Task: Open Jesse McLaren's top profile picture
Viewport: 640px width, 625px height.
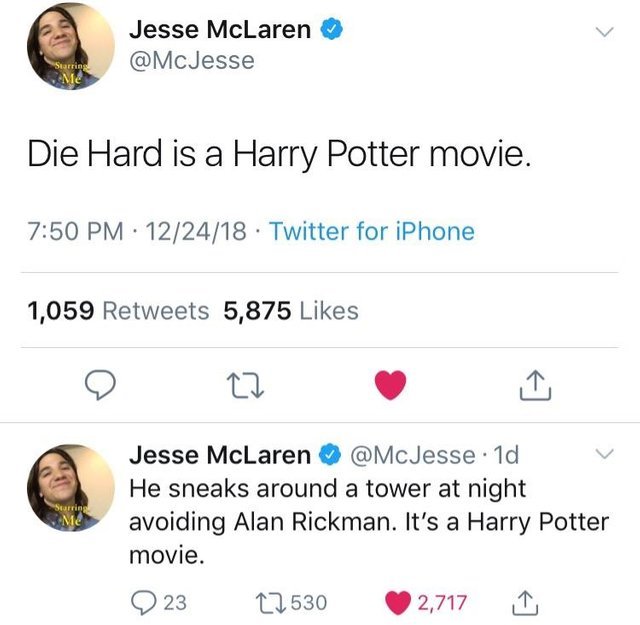Action: (x=71, y=46)
